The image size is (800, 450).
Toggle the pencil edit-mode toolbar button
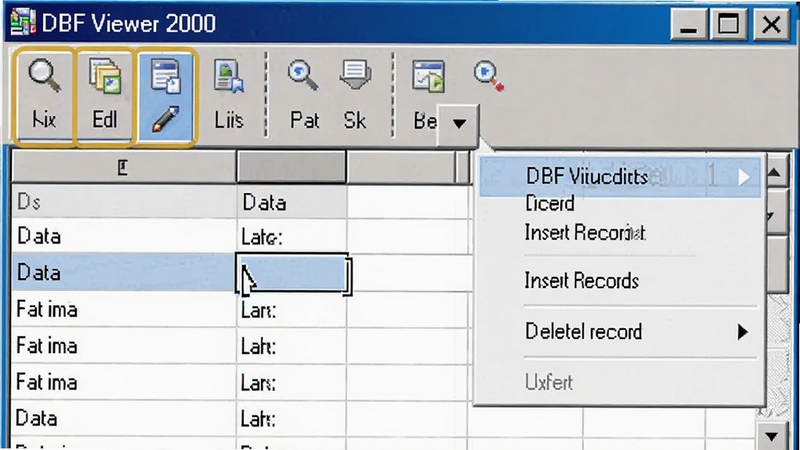[166, 97]
